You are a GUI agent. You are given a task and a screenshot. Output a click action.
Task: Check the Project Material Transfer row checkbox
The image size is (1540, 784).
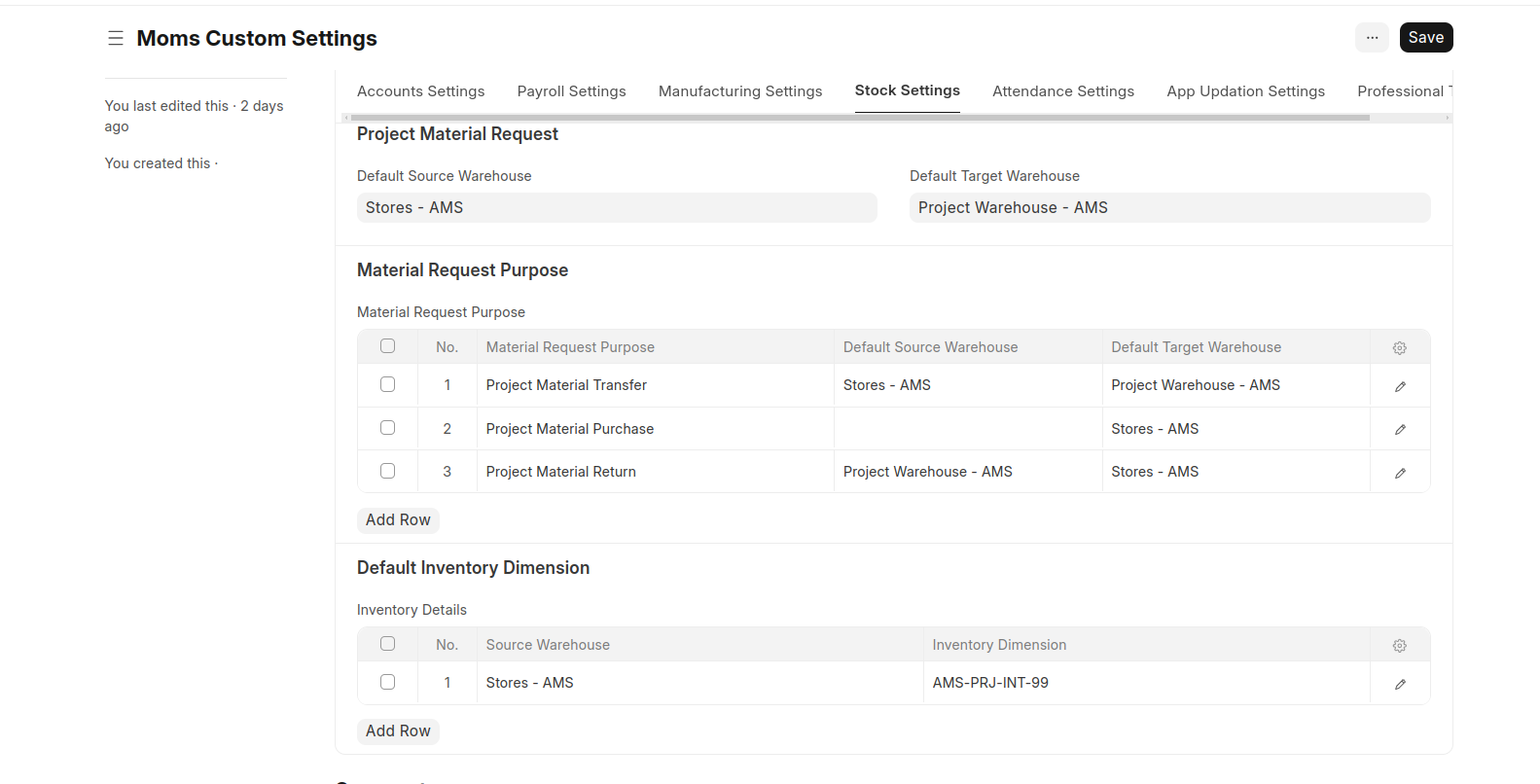[x=387, y=384]
